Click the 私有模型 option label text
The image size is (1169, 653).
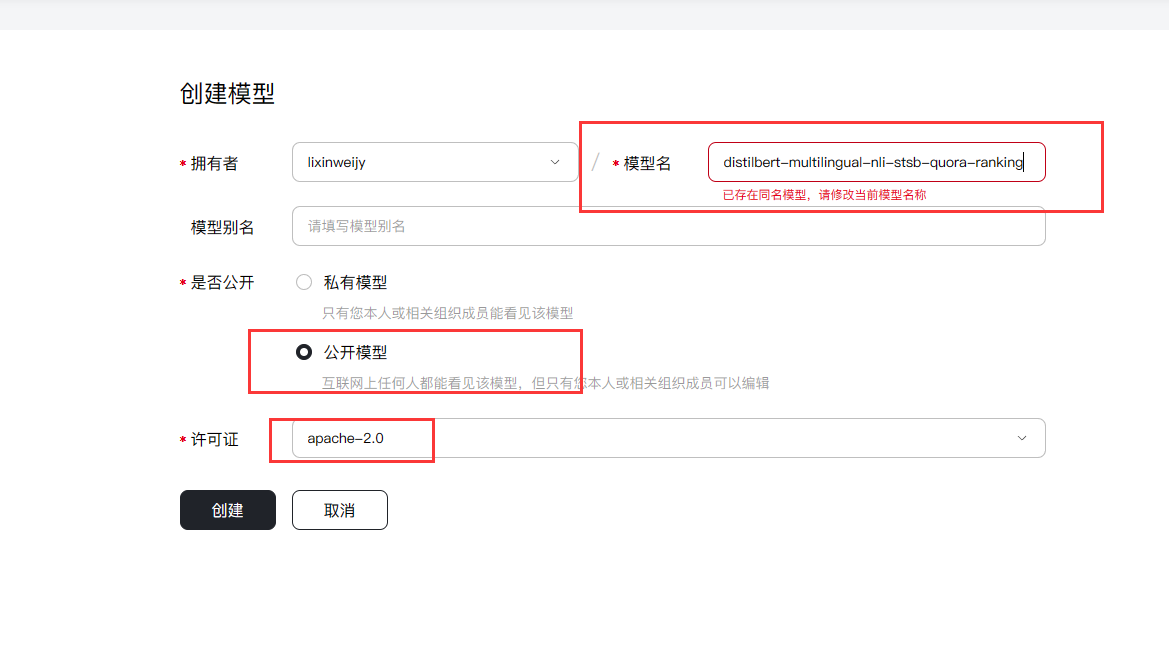pyautogui.click(x=355, y=283)
